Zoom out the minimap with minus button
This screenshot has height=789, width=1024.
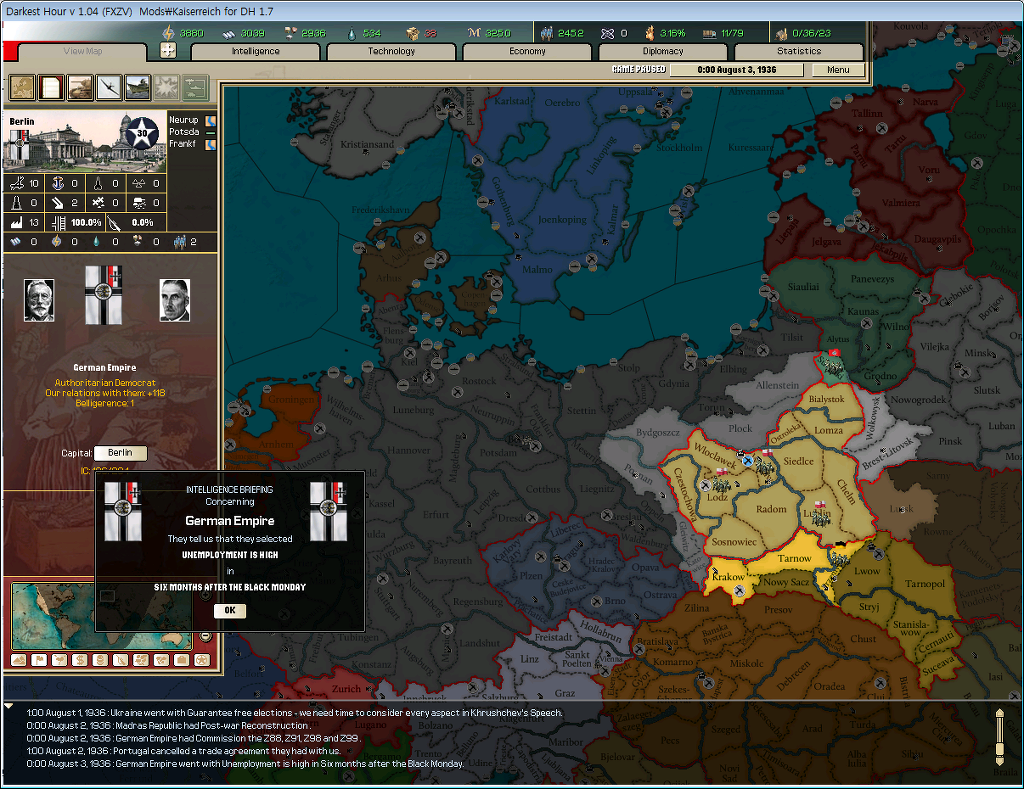[x=206, y=636]
